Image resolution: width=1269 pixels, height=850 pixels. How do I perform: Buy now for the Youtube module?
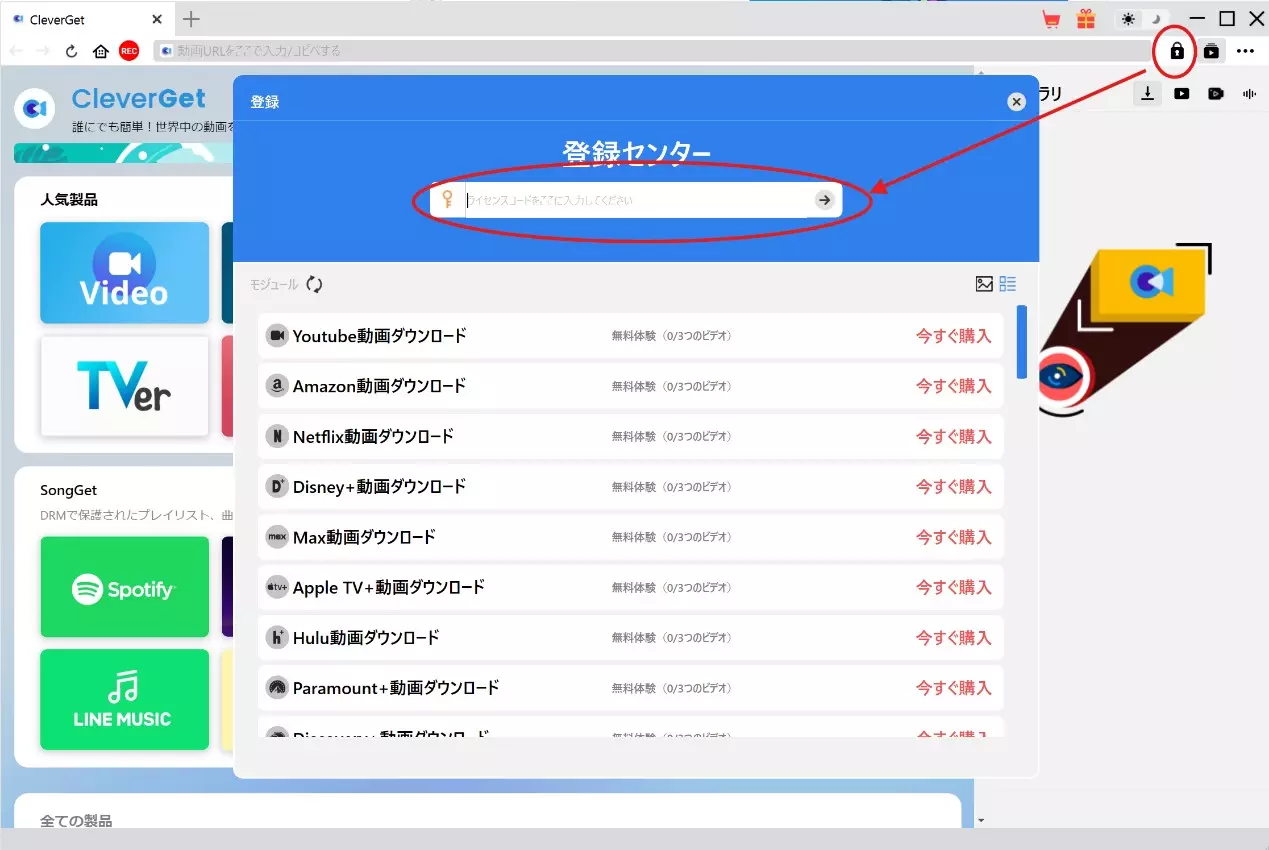pyautogui.click(x=954, y=336)
